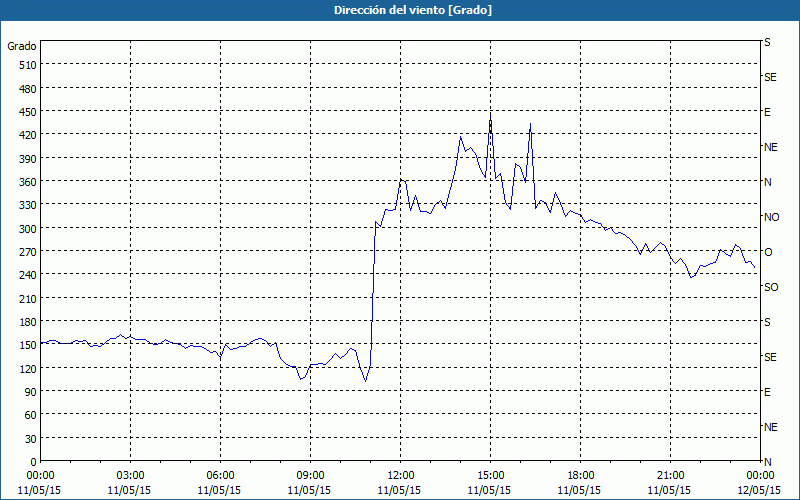Click the 510 value on the degree axis

(28, 65)
